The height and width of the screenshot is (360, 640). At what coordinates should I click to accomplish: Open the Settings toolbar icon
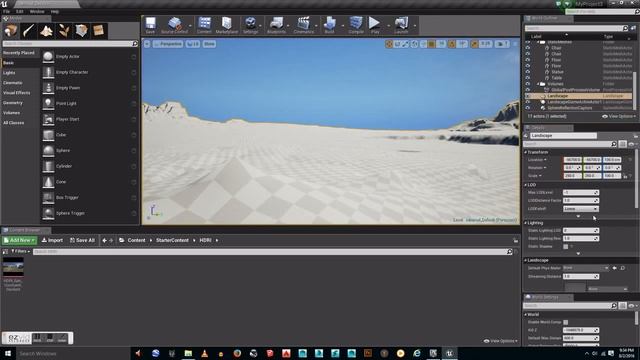click(250, 25)
